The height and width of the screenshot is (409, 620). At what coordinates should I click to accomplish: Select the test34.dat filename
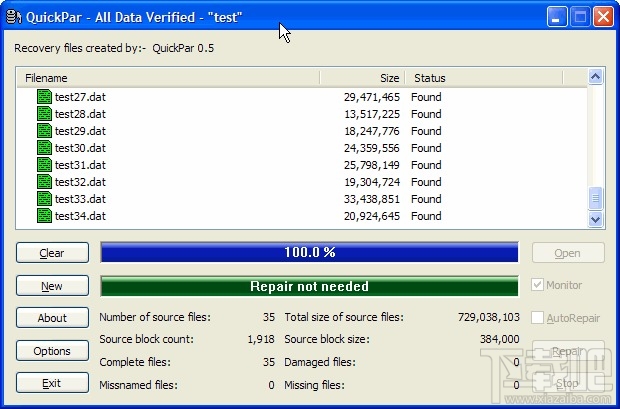[80, 216]
